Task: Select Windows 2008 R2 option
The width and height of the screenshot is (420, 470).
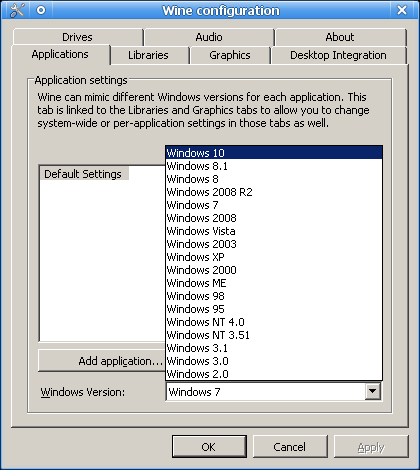Action: click(x=274, y=192)
